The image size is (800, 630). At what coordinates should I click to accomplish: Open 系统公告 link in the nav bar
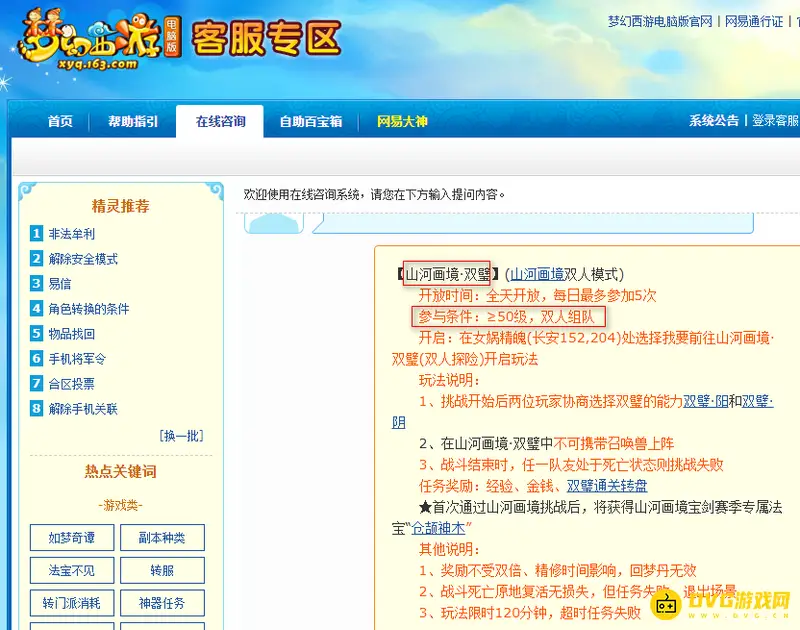coord(714,120)
